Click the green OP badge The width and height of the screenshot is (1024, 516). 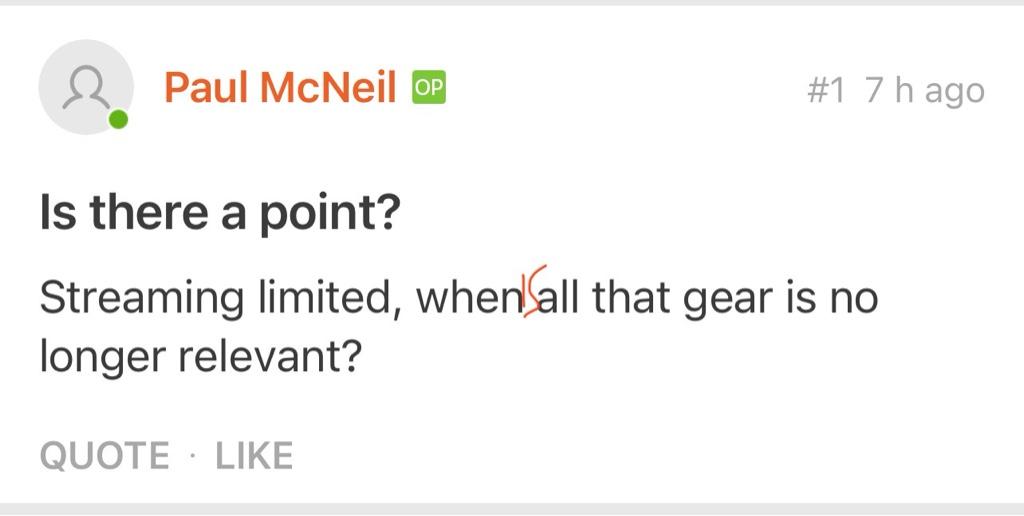[429, 88]
